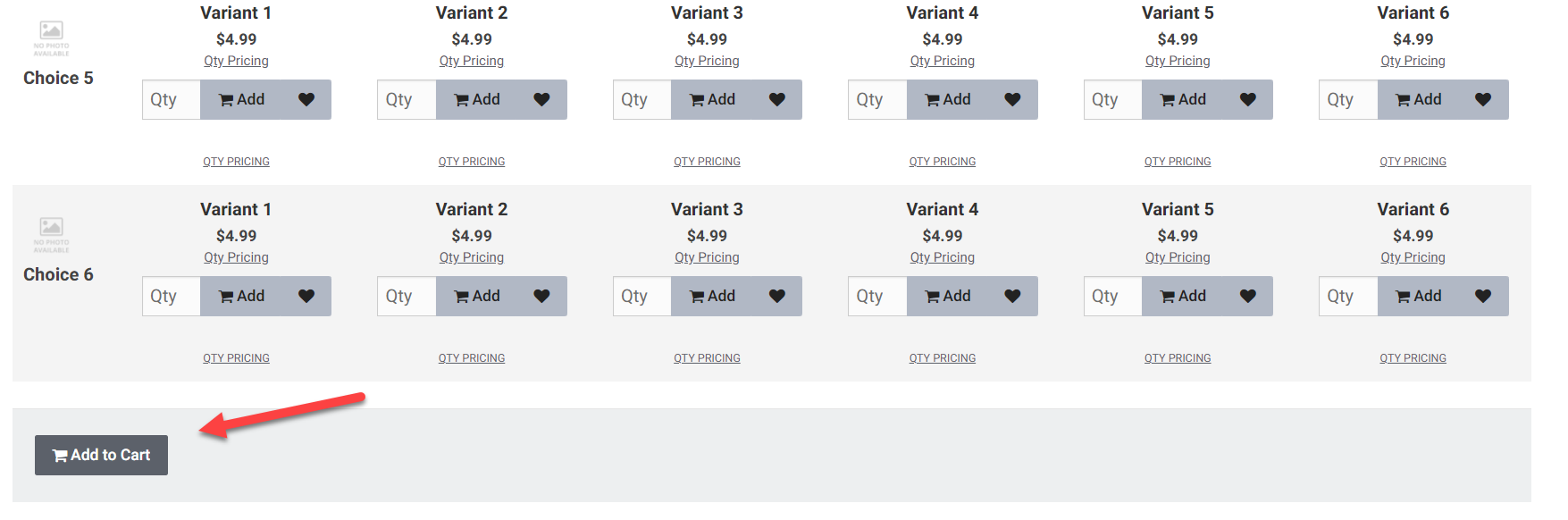This screenshot has height=520, width=1568.
Task: Open uppercase QTY PRICING link below Choice 6 Variant 3
Action: click(707, 358)
